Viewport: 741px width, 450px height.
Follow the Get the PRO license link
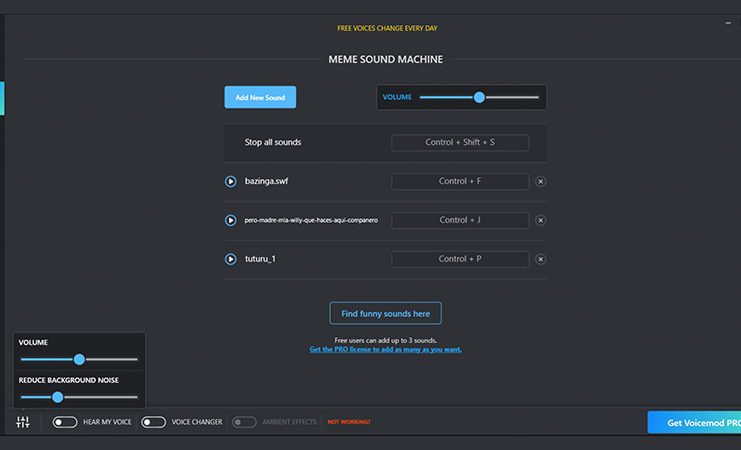(x=386, y=349)
